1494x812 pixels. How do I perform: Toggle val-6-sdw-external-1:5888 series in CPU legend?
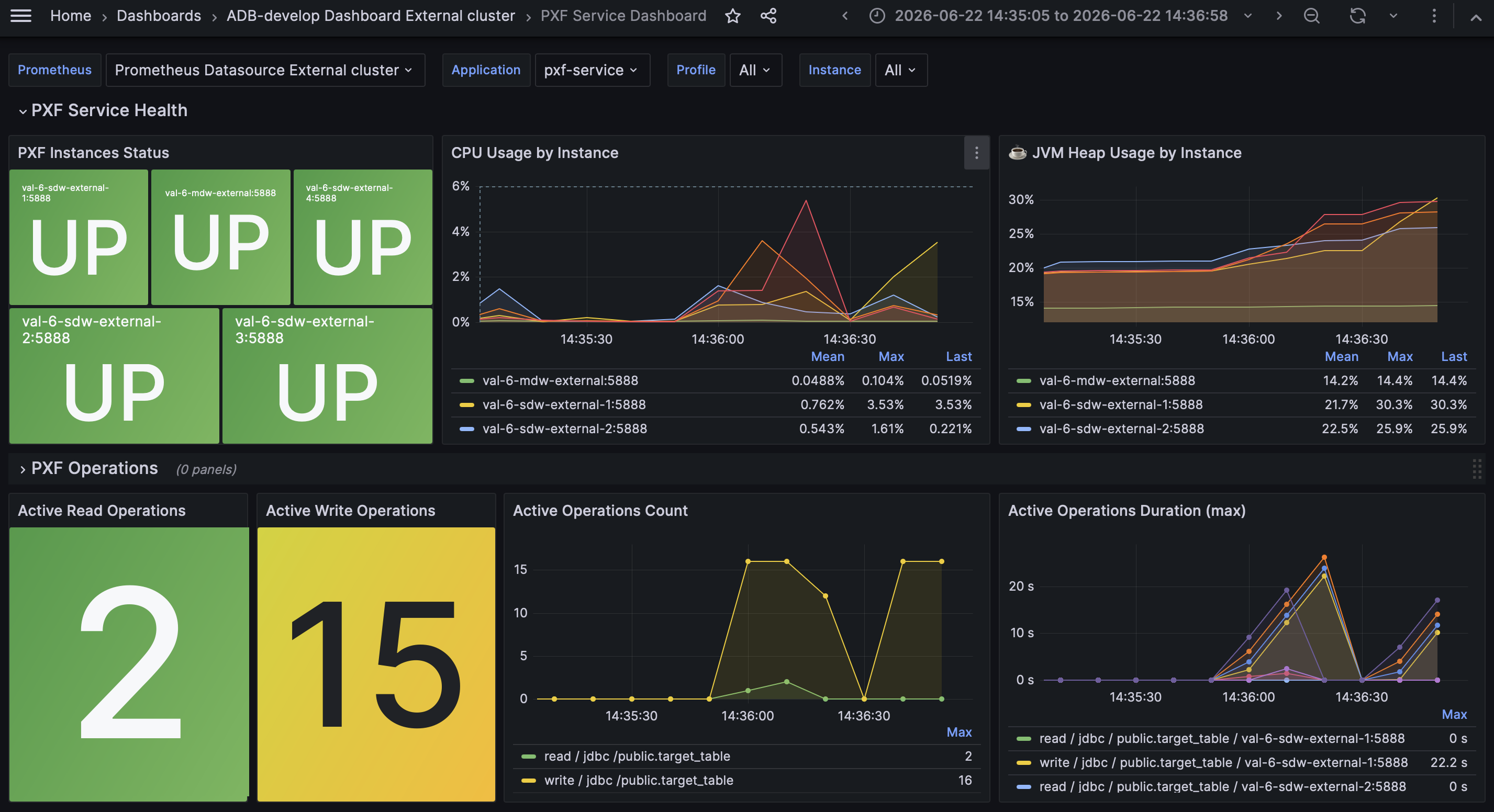[x=564, y=404]
